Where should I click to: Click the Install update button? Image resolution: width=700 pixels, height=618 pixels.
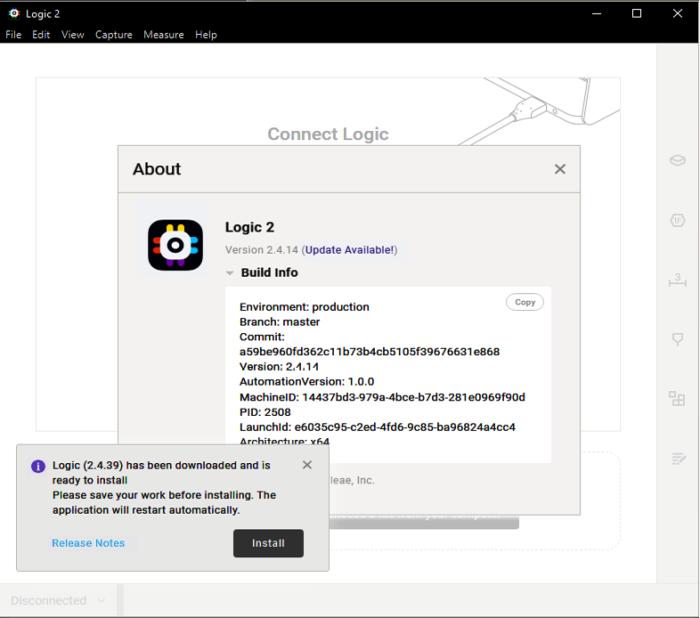tap(268, 543)
